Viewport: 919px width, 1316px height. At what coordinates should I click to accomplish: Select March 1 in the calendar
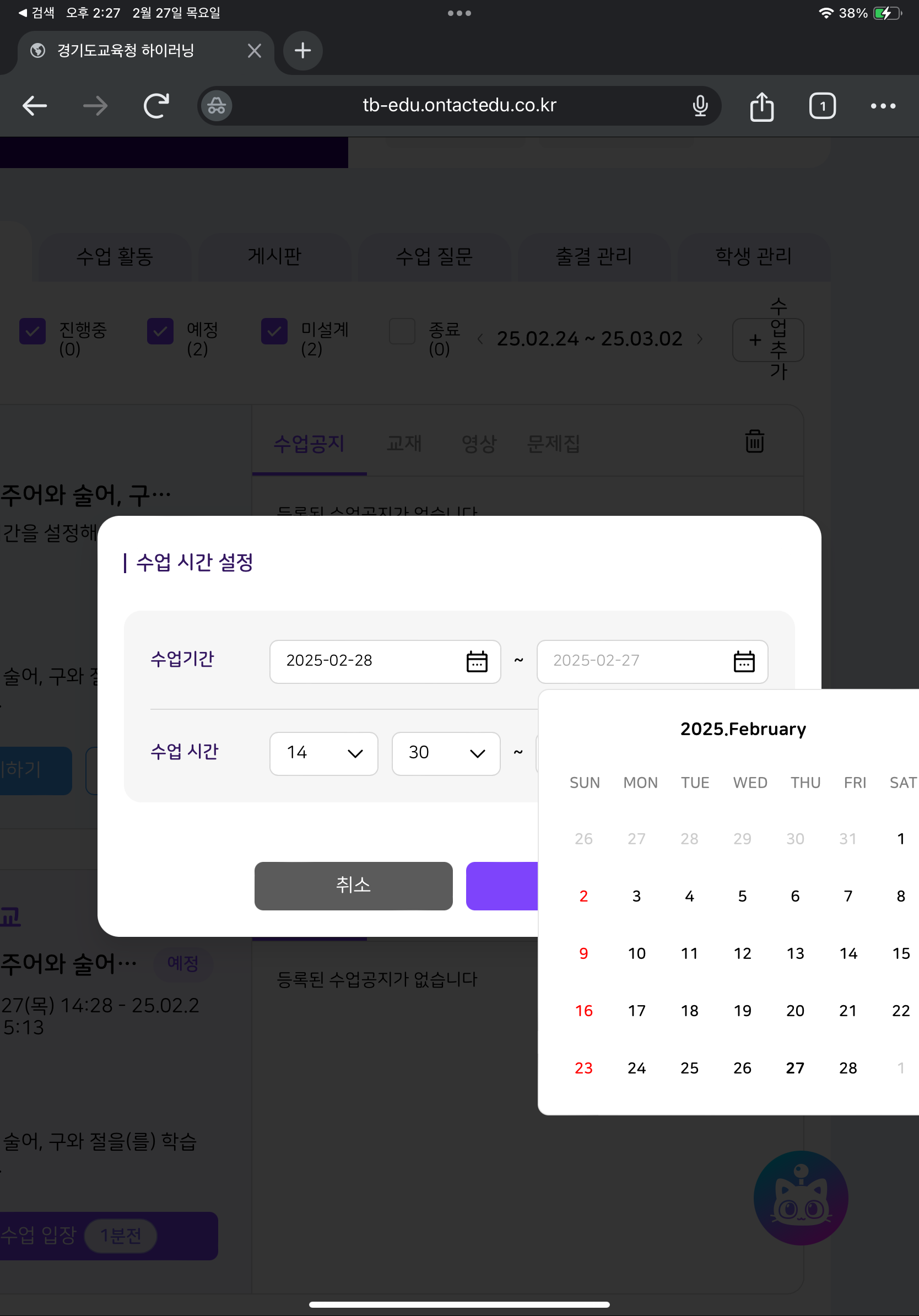(x=900, y=1068)
